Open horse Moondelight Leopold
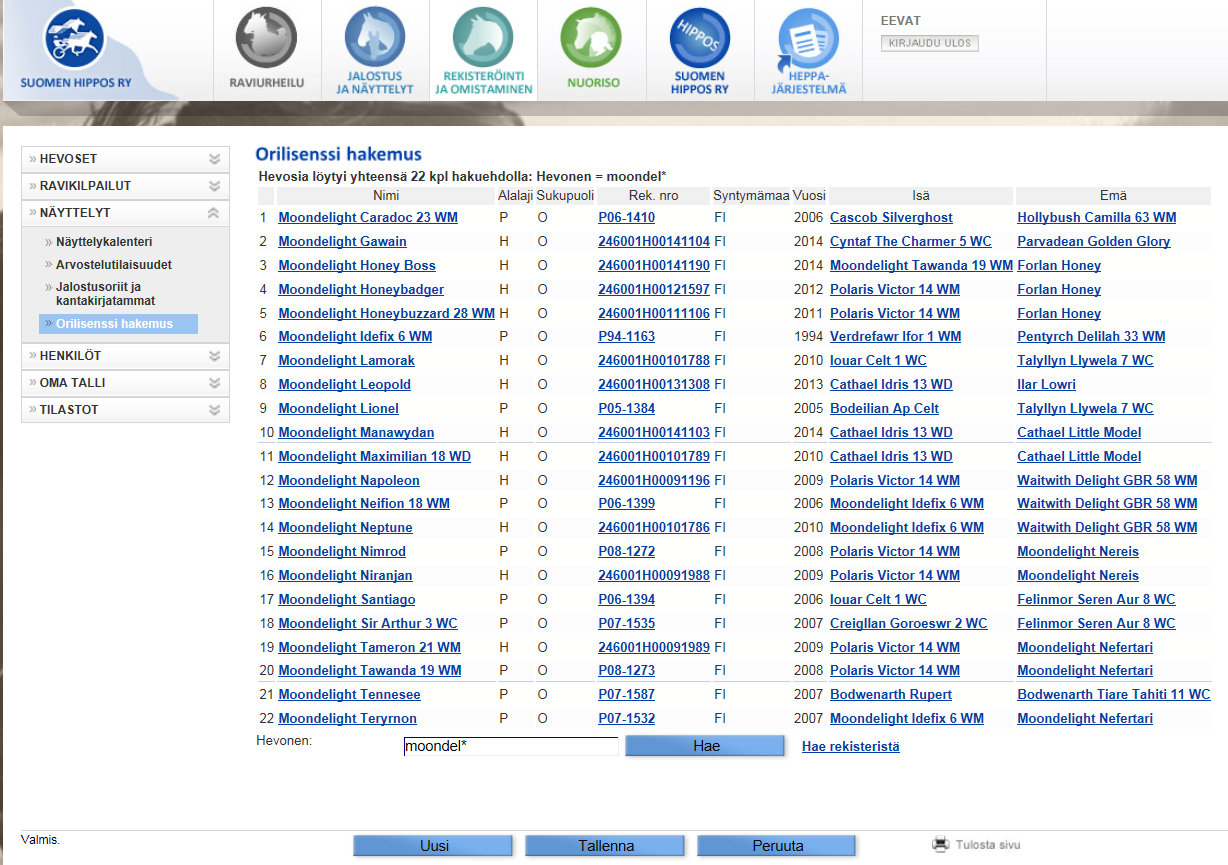This screenshot has height=865, width=1228. pyautogui.click(x=344, y=384)
